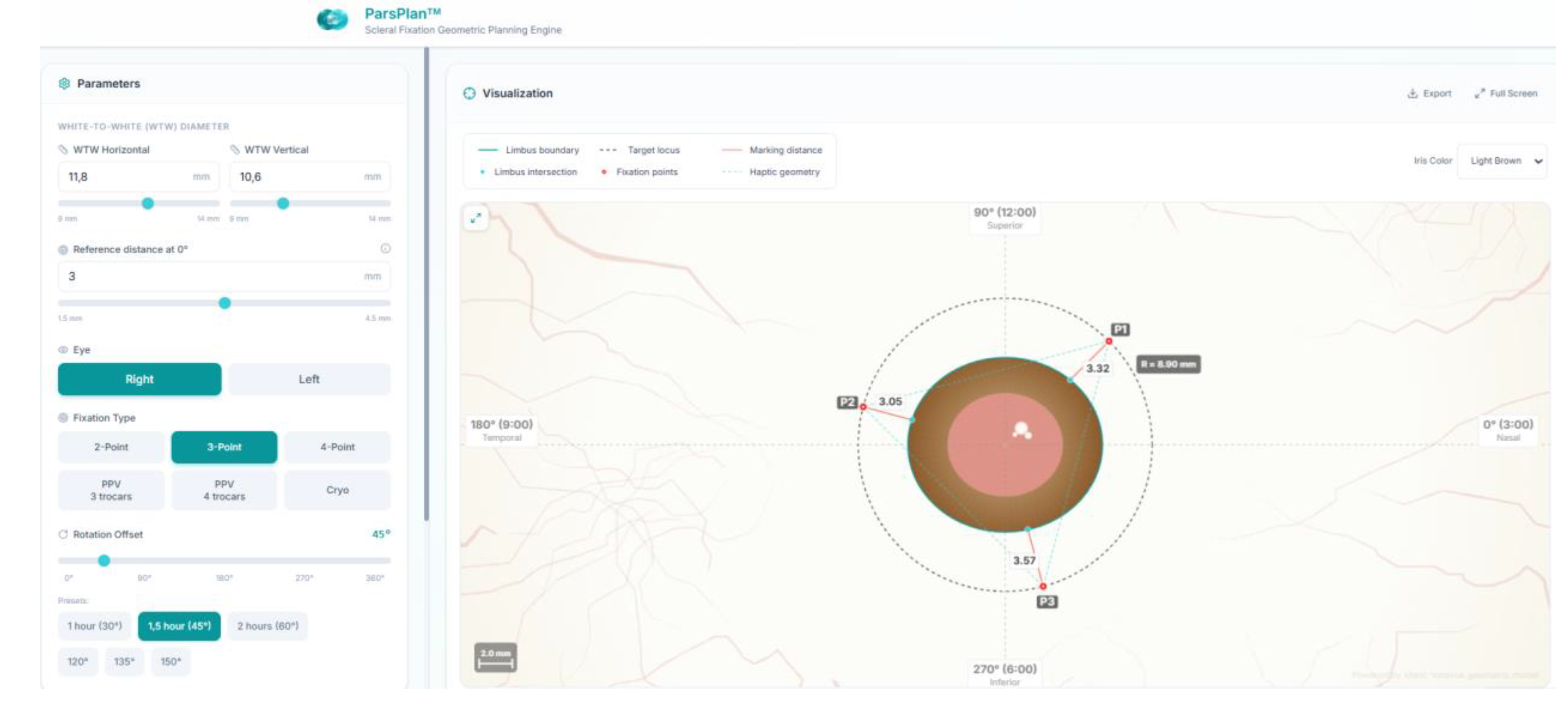Screen dimensions: 1568x709
Task: Adjust the WTW Horizontal slider handle
Action: 147,203
